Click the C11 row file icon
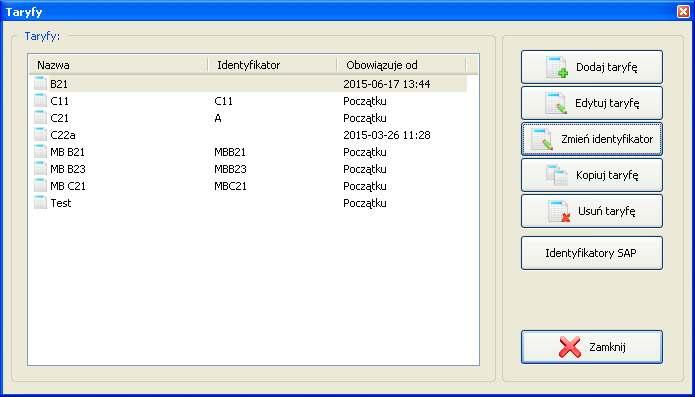 (40, 101)
